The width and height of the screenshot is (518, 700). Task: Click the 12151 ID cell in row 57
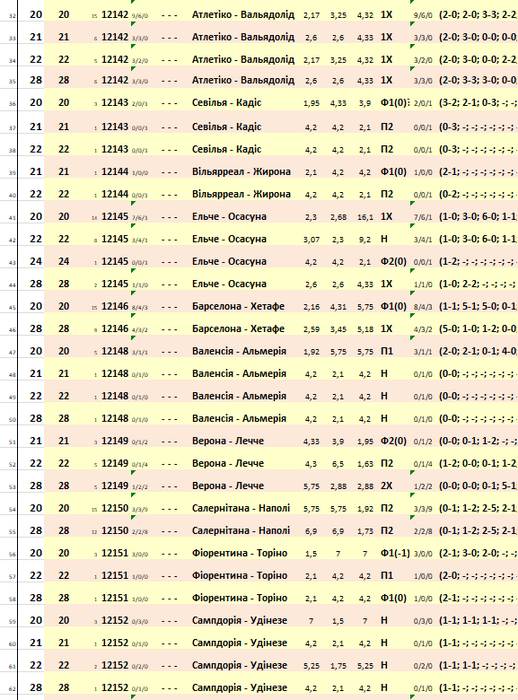[115, 575]
